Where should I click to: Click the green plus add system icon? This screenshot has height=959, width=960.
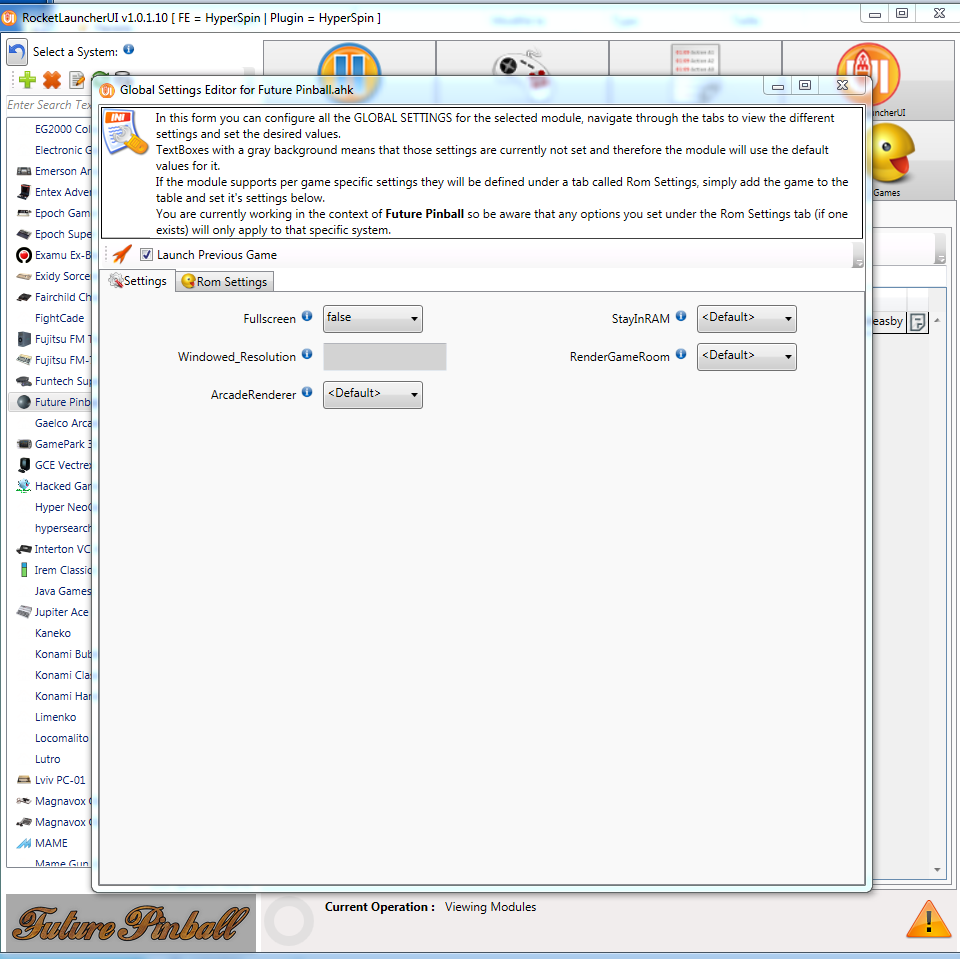click(27, 80)
